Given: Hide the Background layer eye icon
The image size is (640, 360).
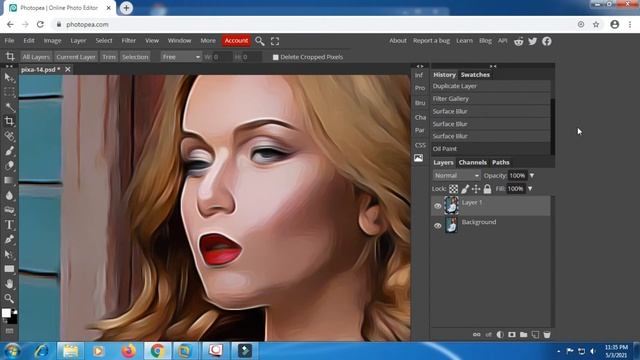Looking at the screenshot, I should (438, 226).
